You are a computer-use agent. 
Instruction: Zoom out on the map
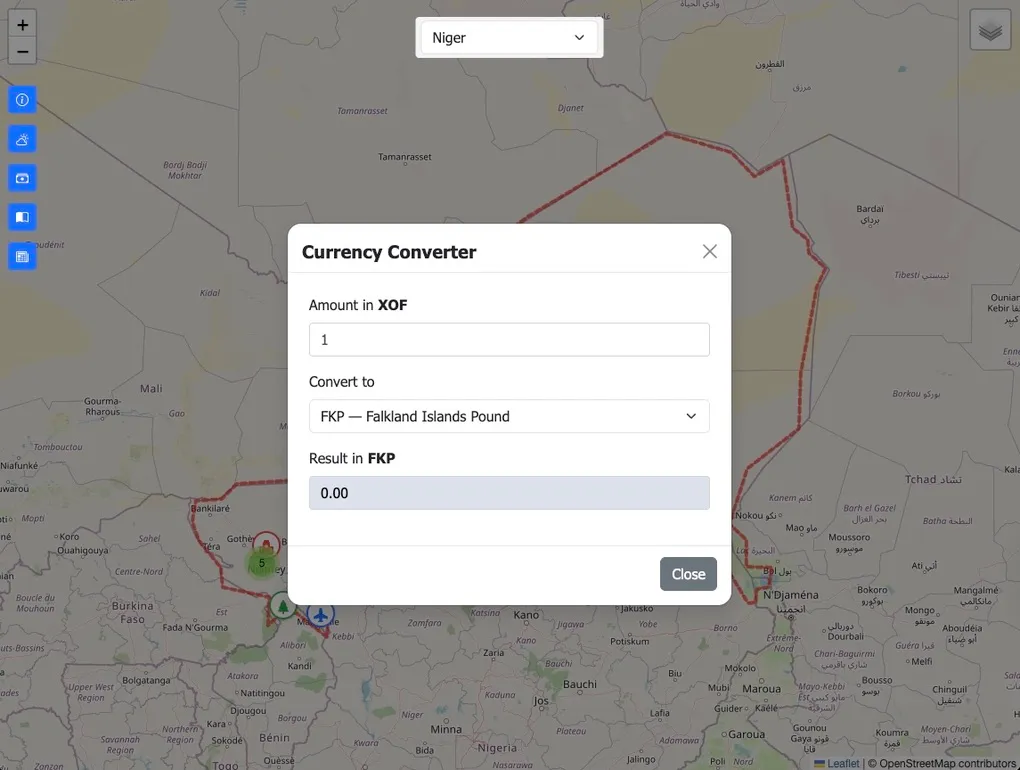pyautogui.click(x=22, y=51)
